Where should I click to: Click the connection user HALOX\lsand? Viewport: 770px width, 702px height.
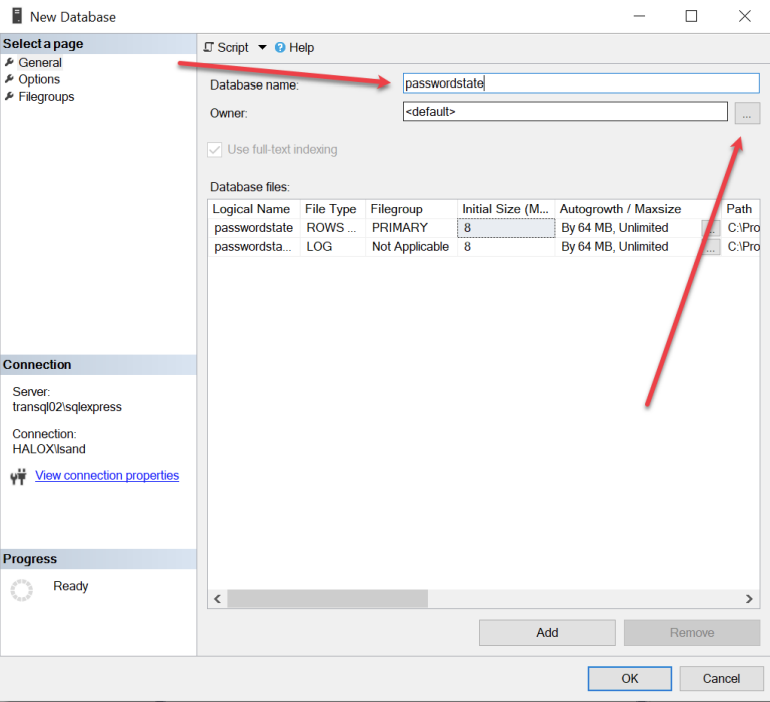(x=49, y=449)
